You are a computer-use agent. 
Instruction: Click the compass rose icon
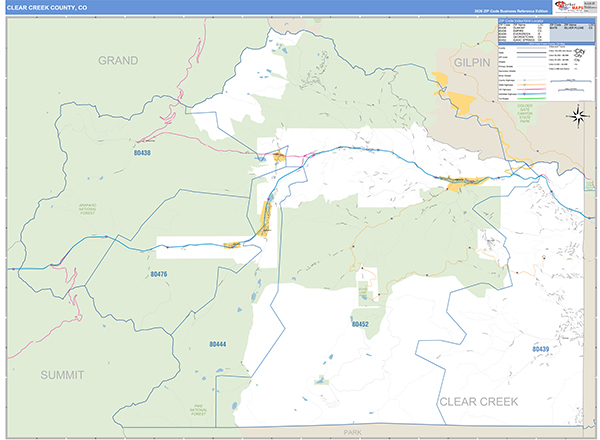click(x=578, y=116)
